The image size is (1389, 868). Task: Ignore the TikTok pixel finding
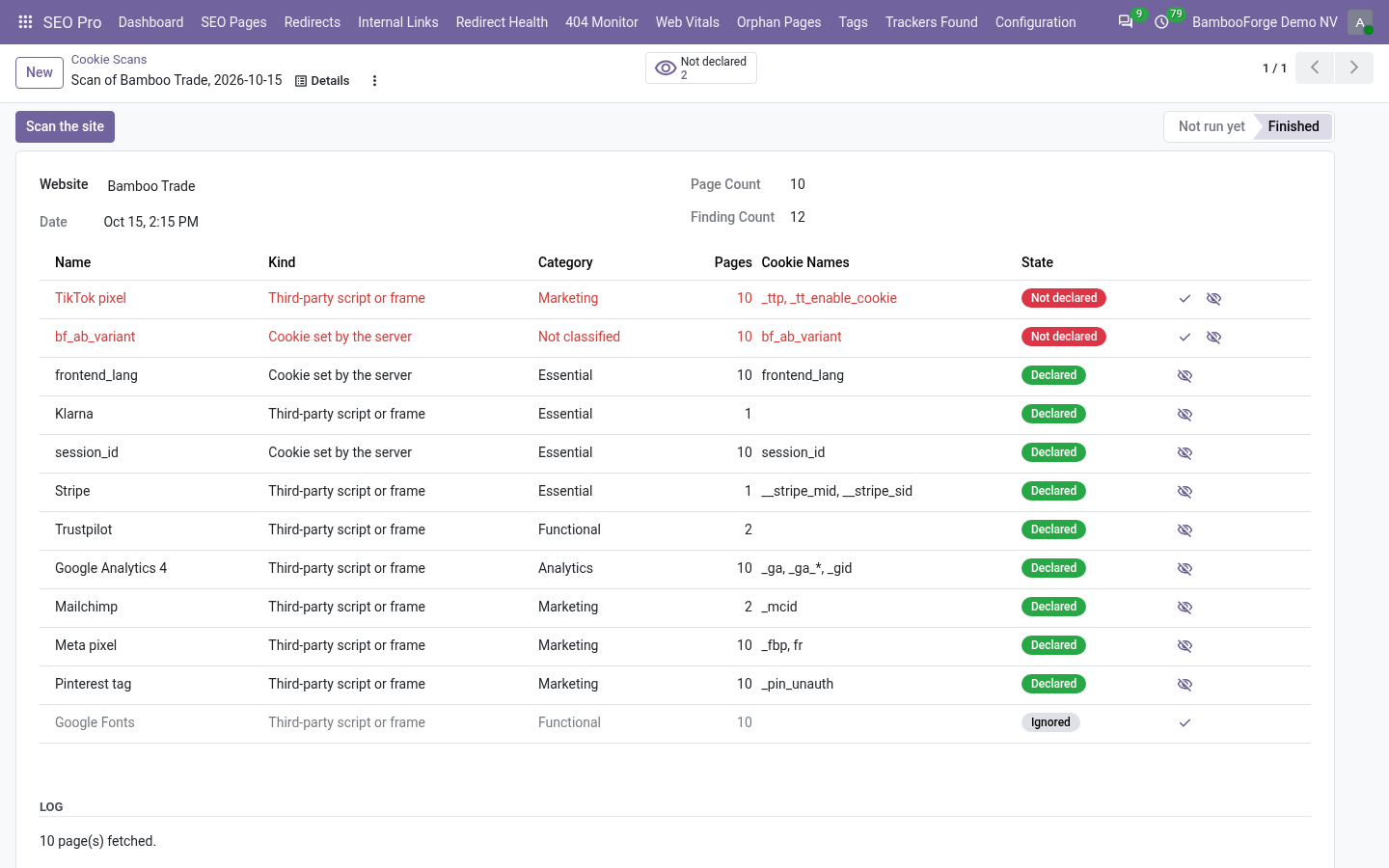[1213, 299]
